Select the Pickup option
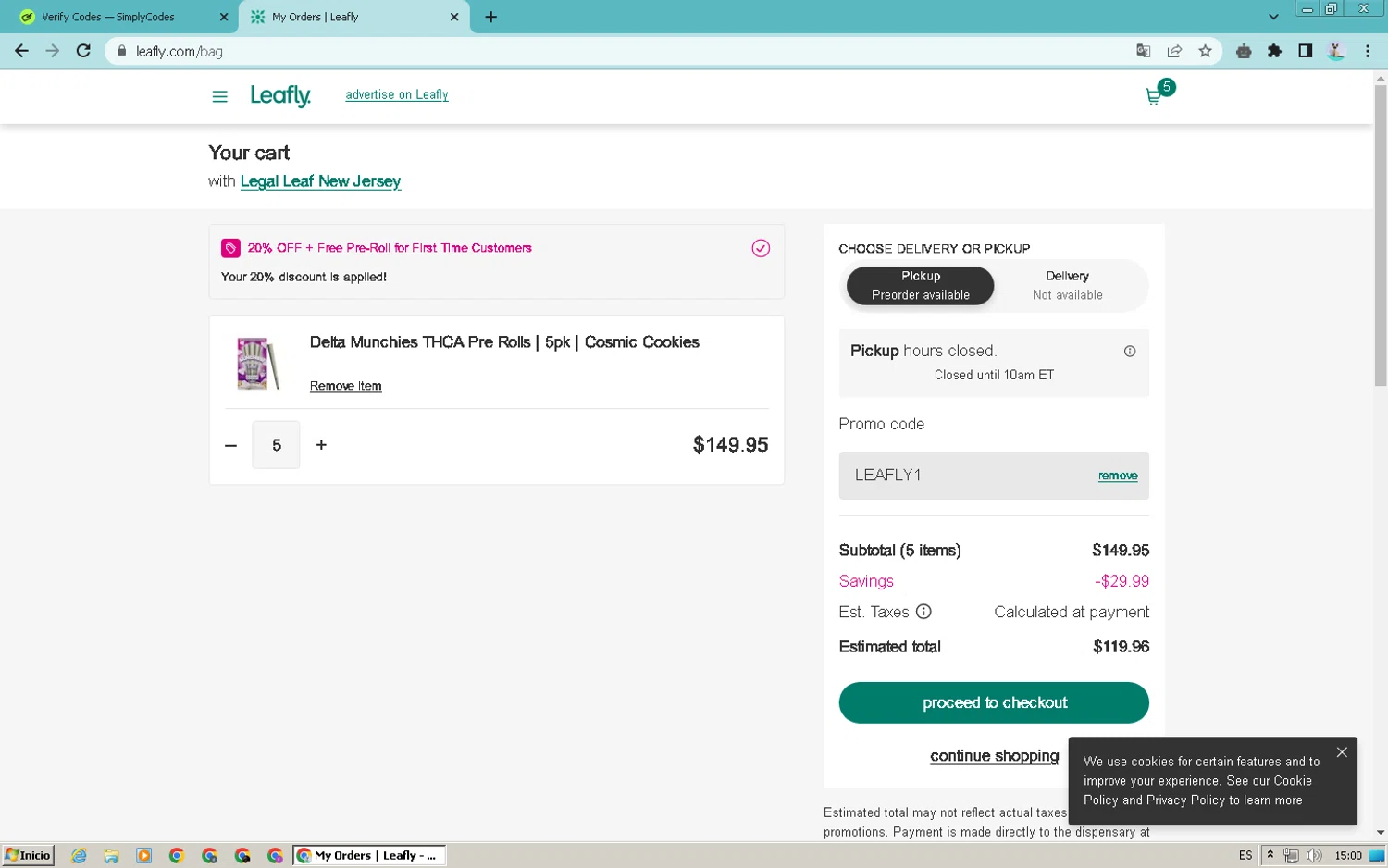Screen dimensions: 1388x868 pyautogui.click(x=920, y=285)
